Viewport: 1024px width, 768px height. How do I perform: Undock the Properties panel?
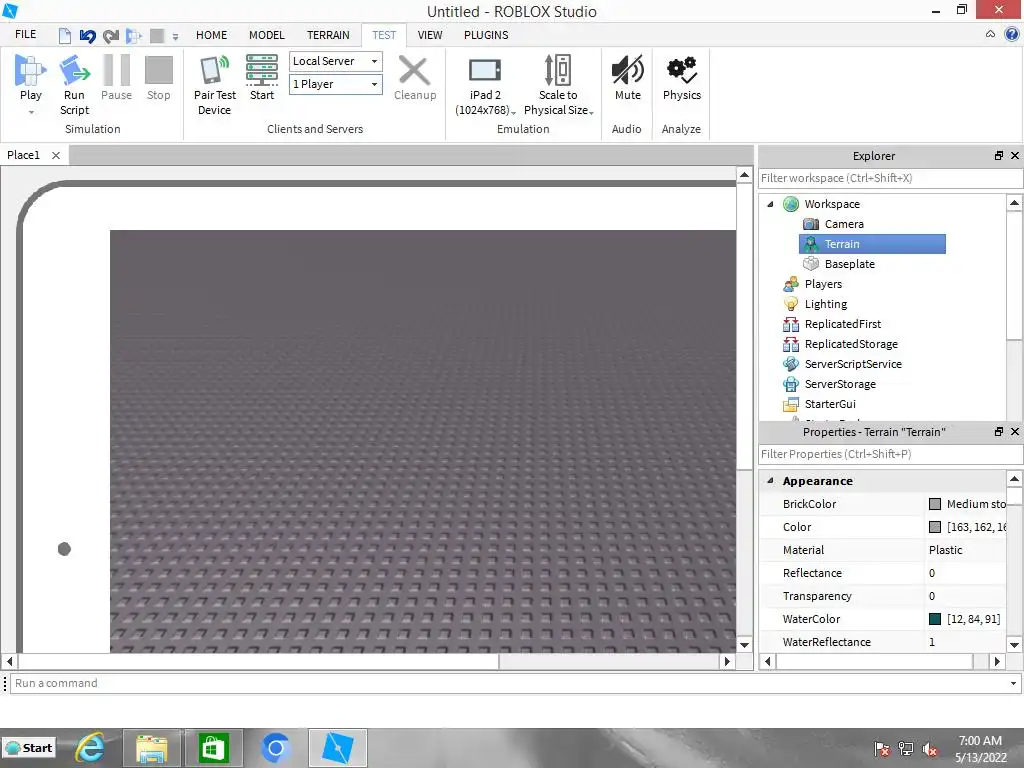click(x=999, y=432)
